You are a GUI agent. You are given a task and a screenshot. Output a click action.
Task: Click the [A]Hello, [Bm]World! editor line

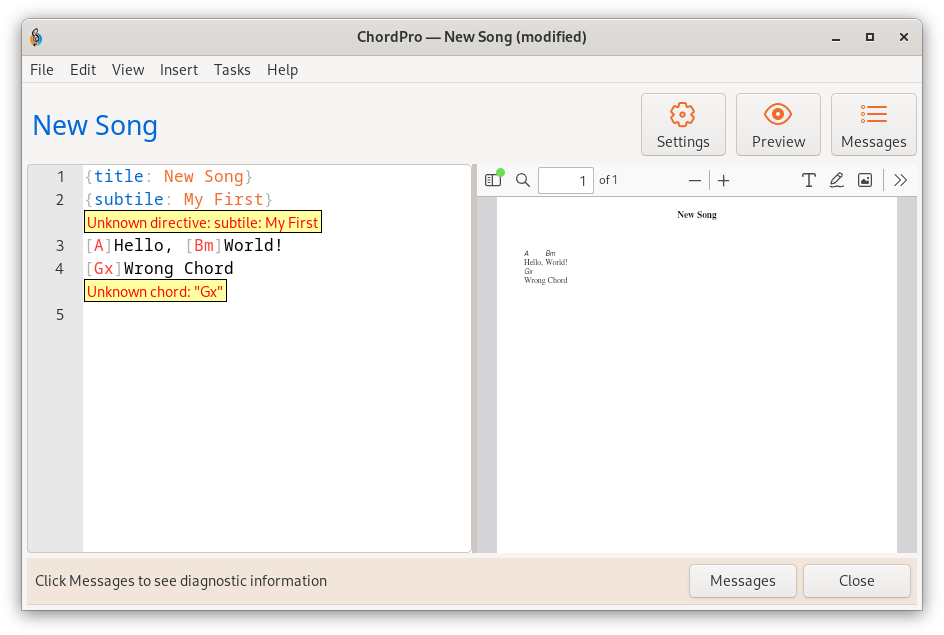[x=184, y=246]
